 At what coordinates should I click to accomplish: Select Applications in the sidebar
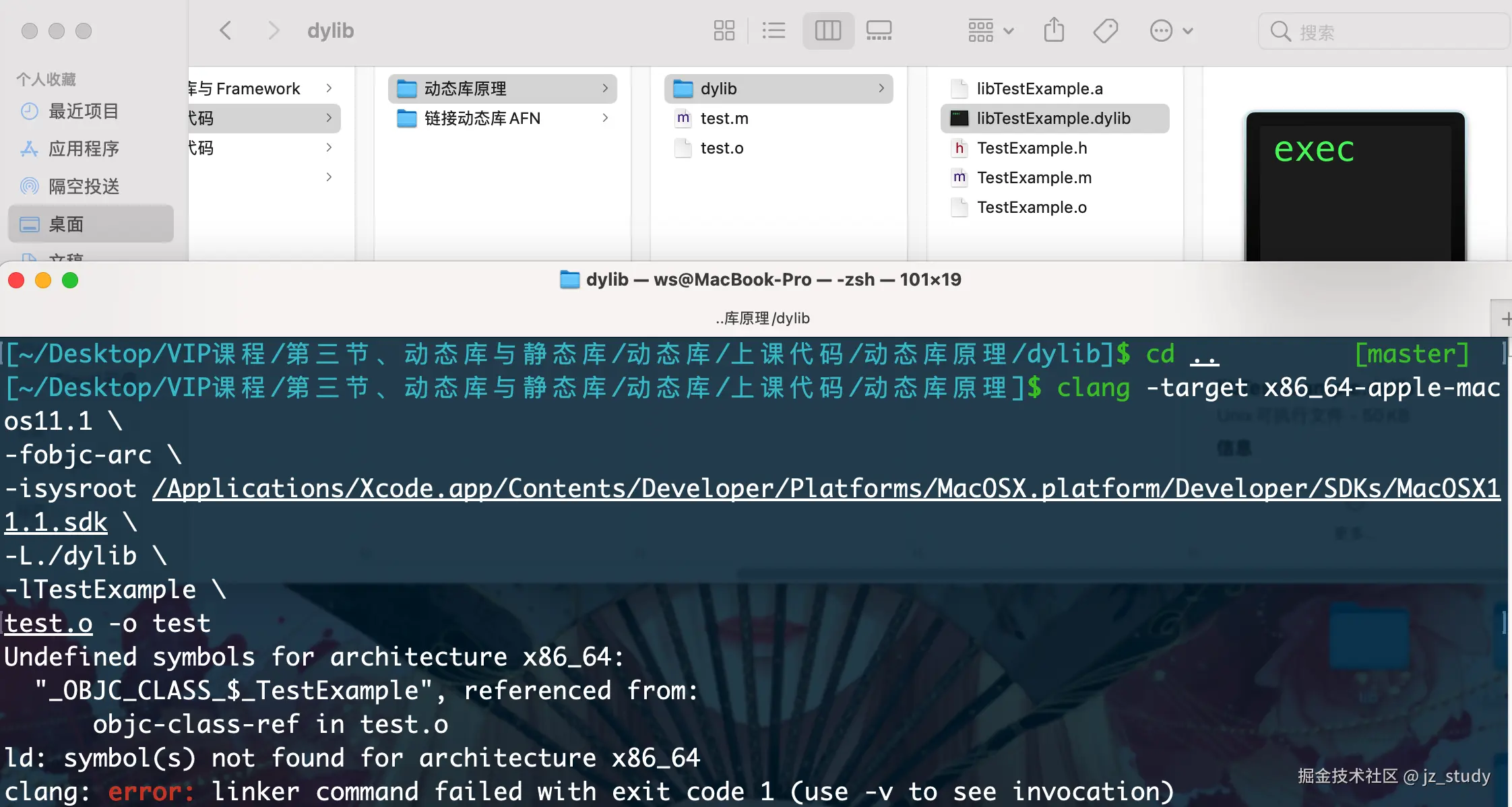(84, 148)
